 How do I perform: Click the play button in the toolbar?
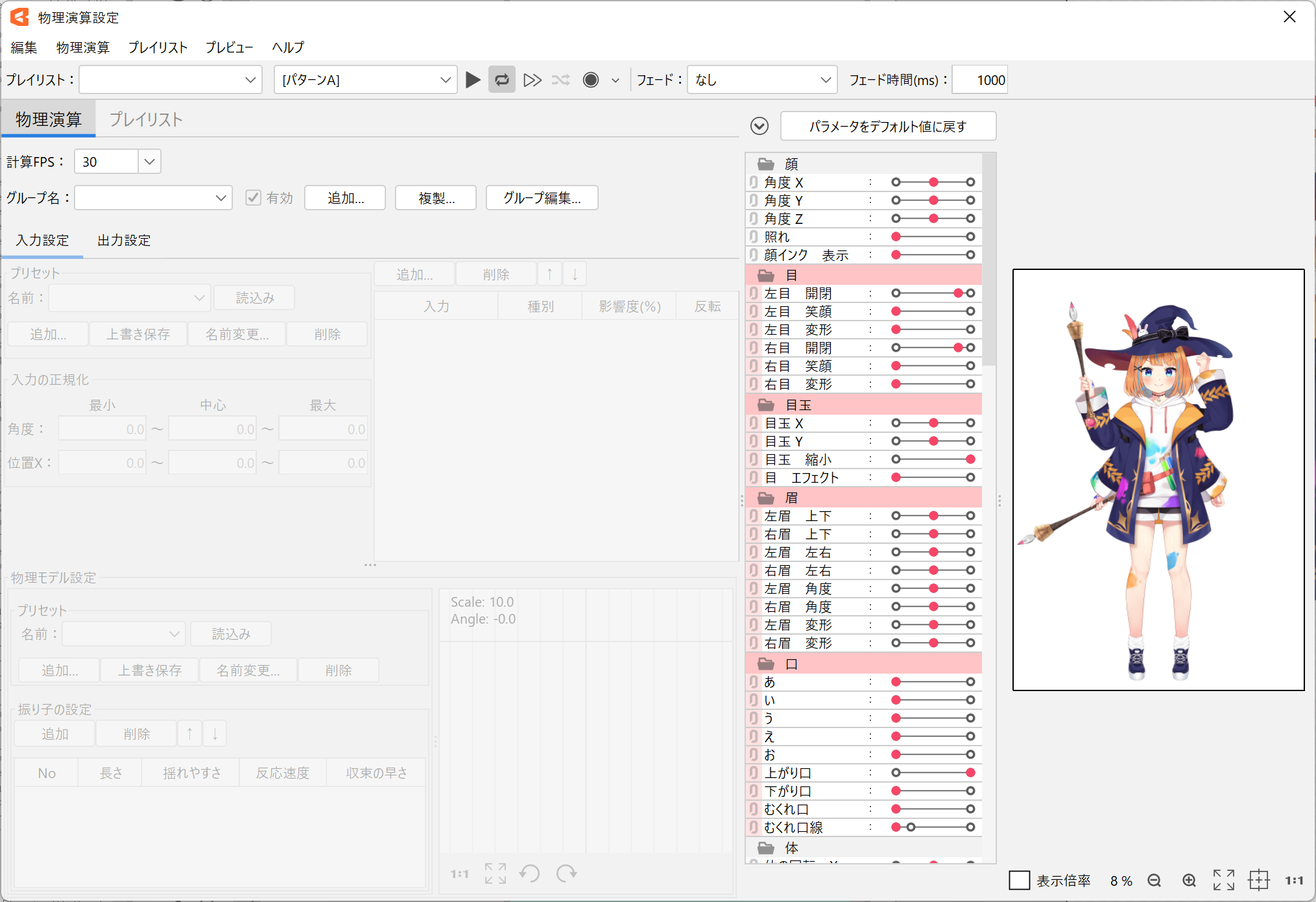click(473, 80)
